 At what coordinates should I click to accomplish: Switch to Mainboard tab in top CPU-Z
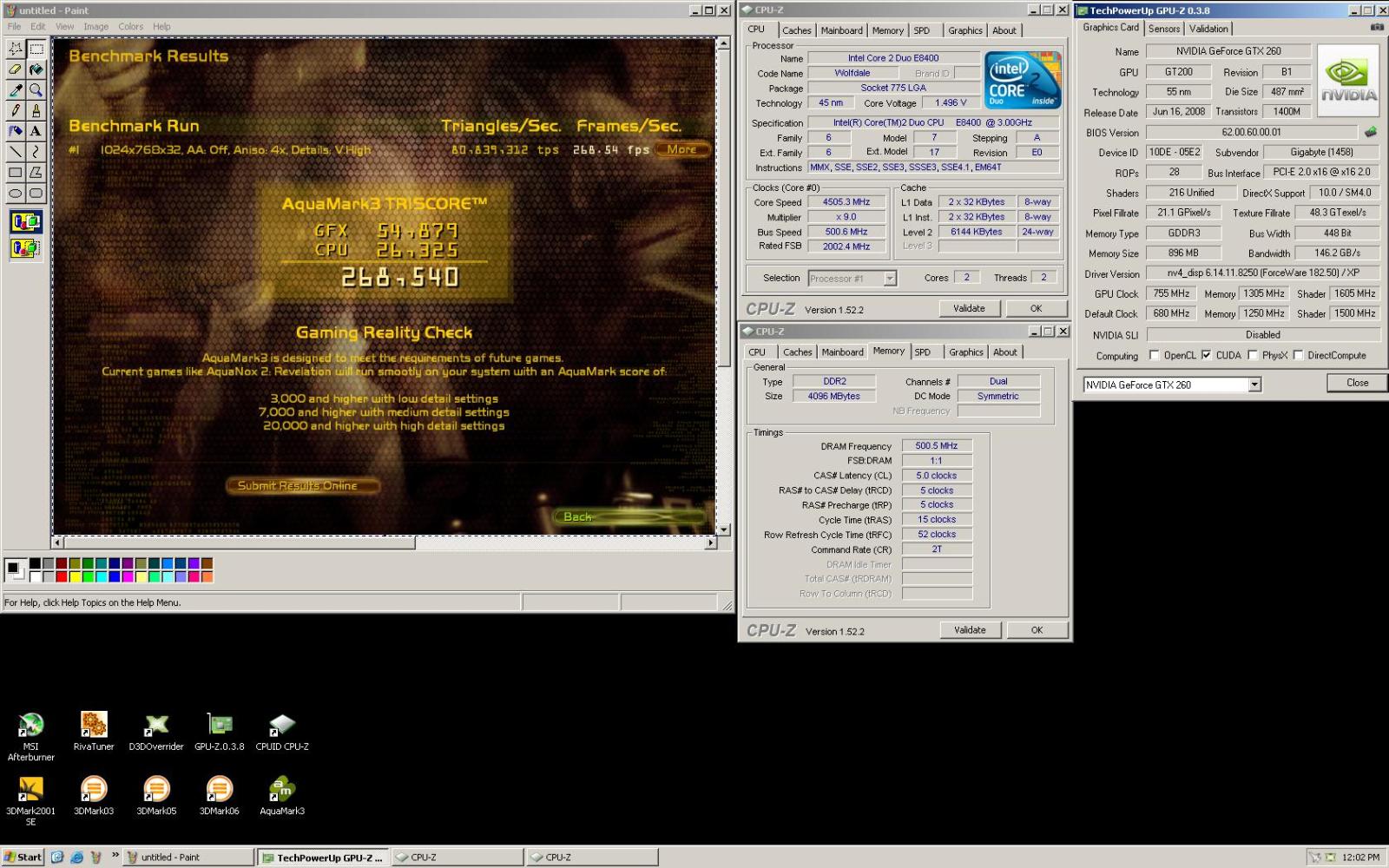click(x=842, y=30)
